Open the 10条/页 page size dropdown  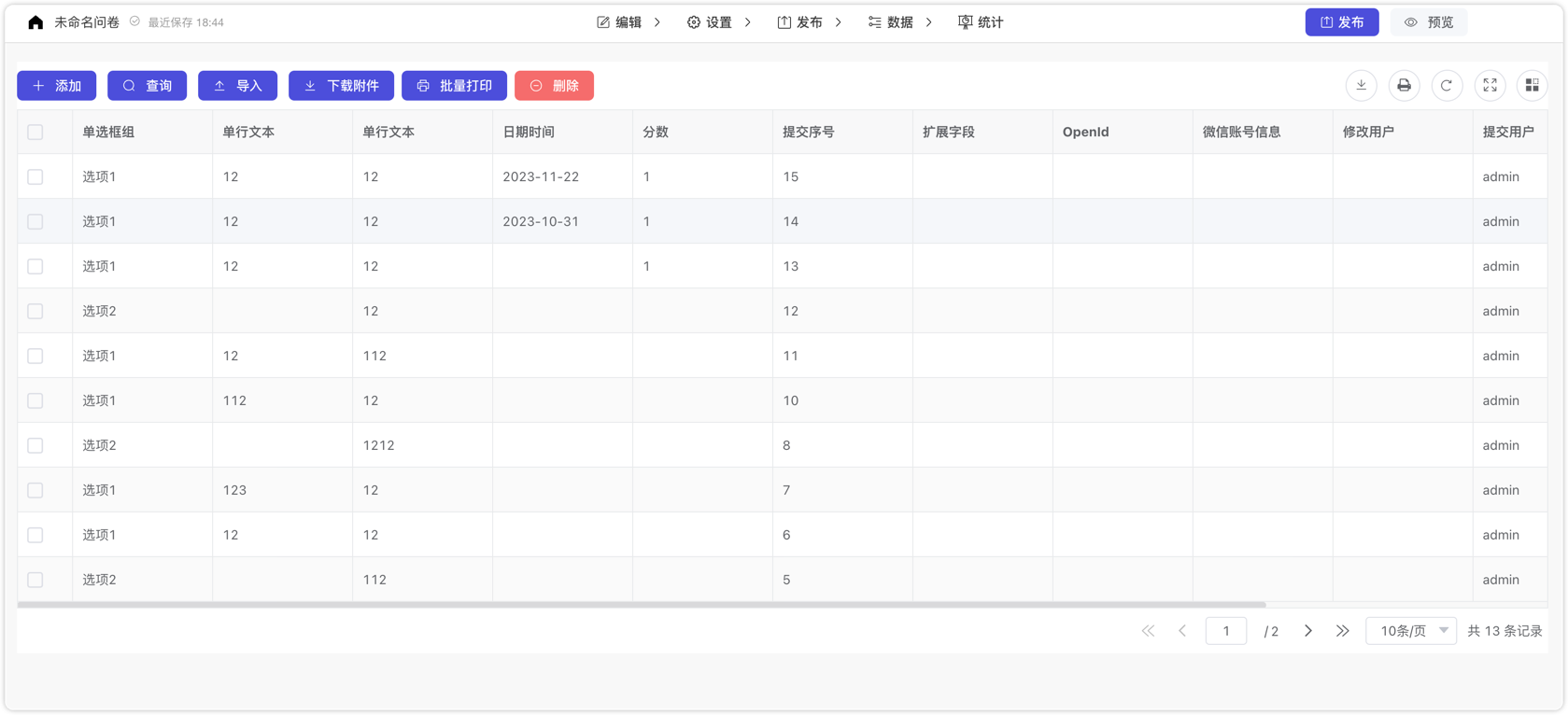[x=1410, y=631]
